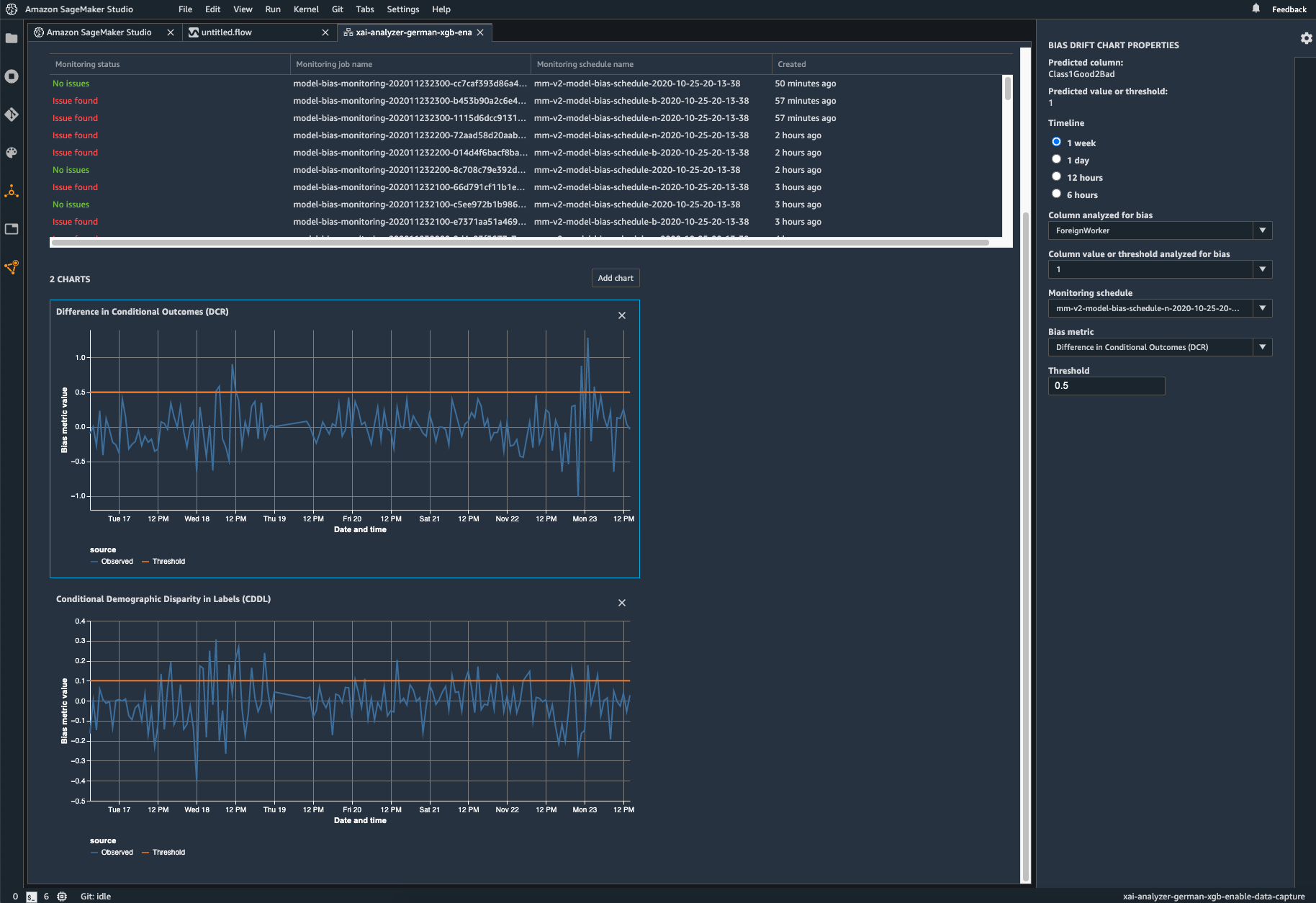
Task: Edit the Threshold value field
Action: point(1106,385)
